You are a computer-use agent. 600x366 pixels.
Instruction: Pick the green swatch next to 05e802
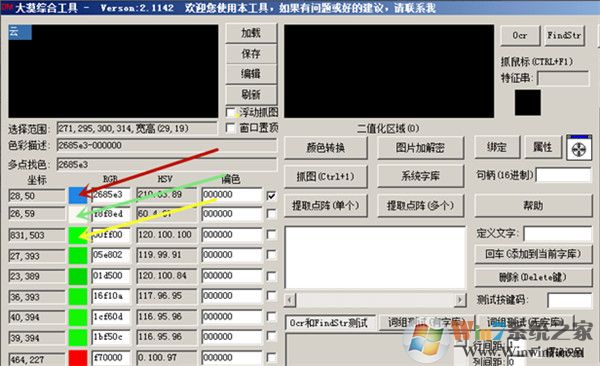coord(78,255)
